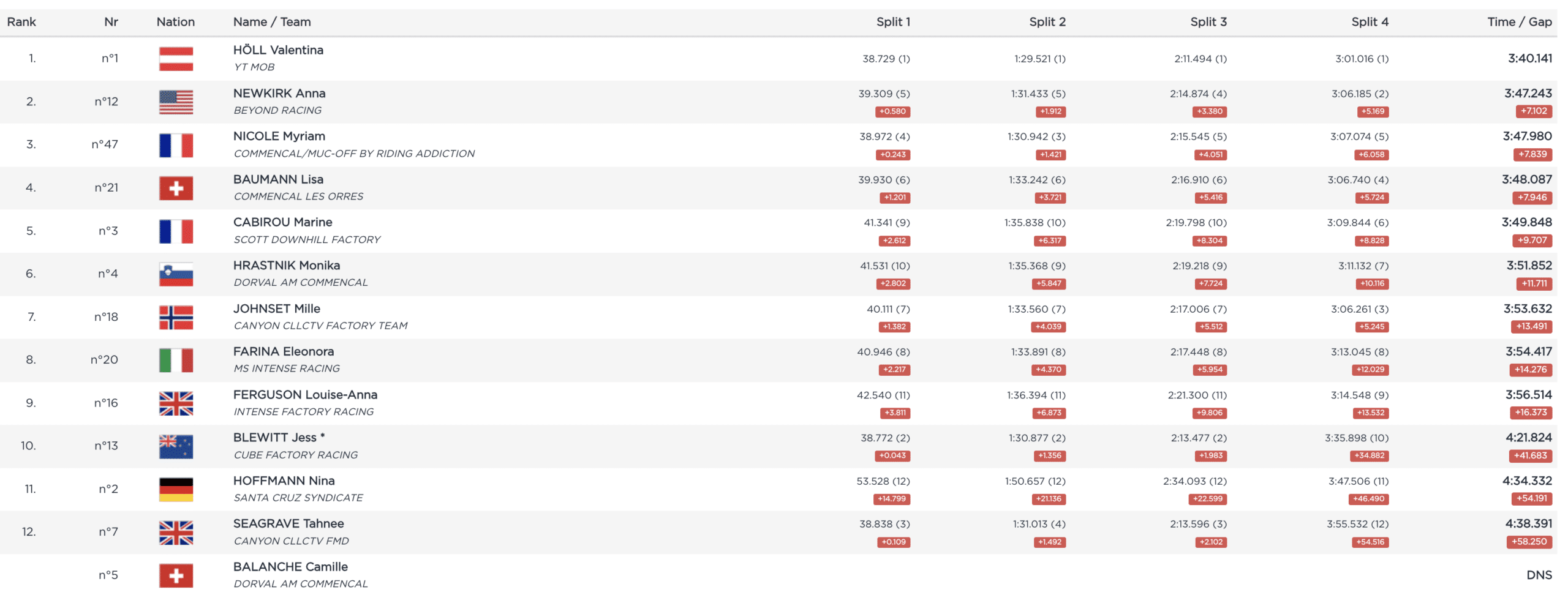Click the German flag for HOFFMANN Nina
1568x595 pixels.
(x=176, y=489)
